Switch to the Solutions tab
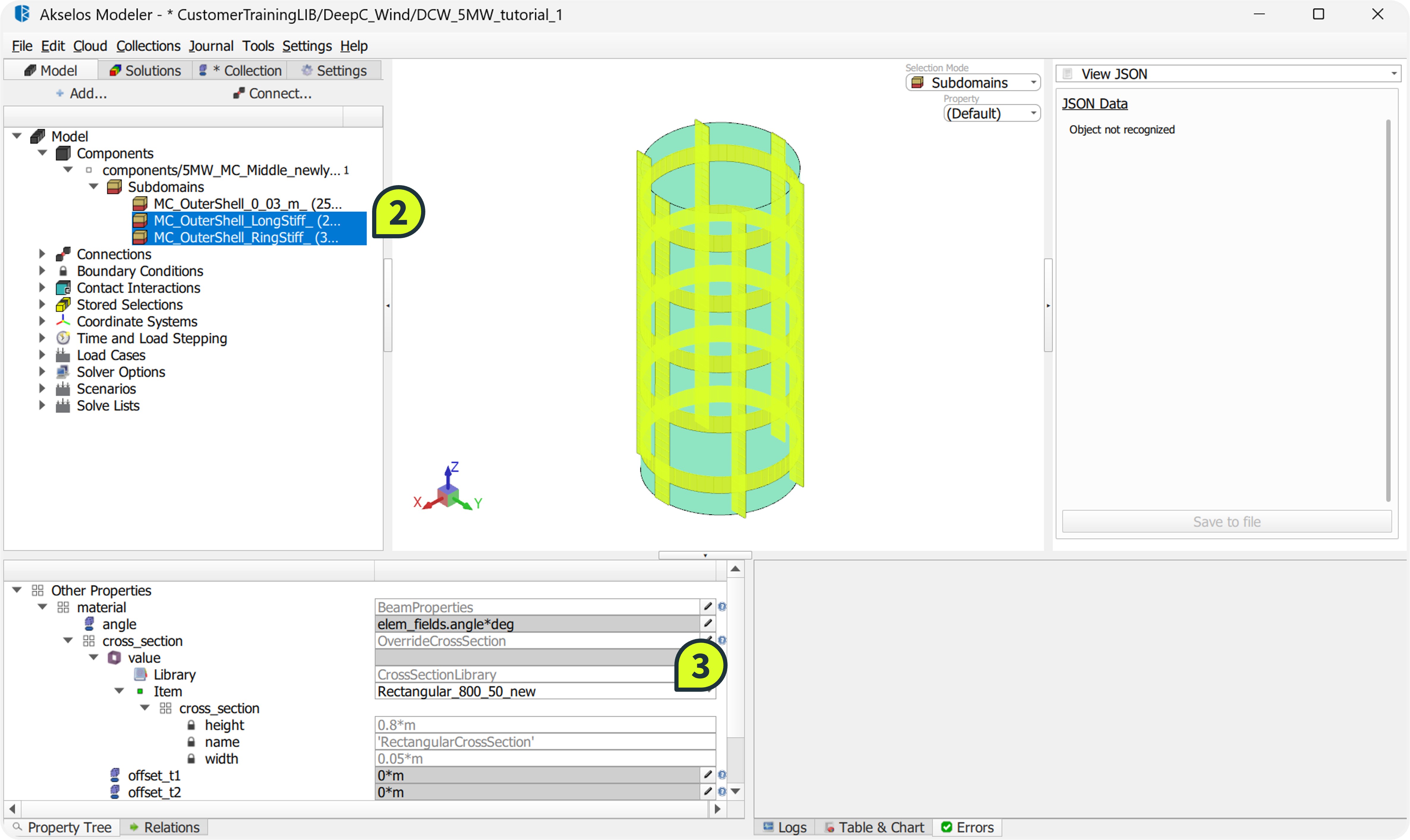The image size is (1410, 840). coord(145,71)
